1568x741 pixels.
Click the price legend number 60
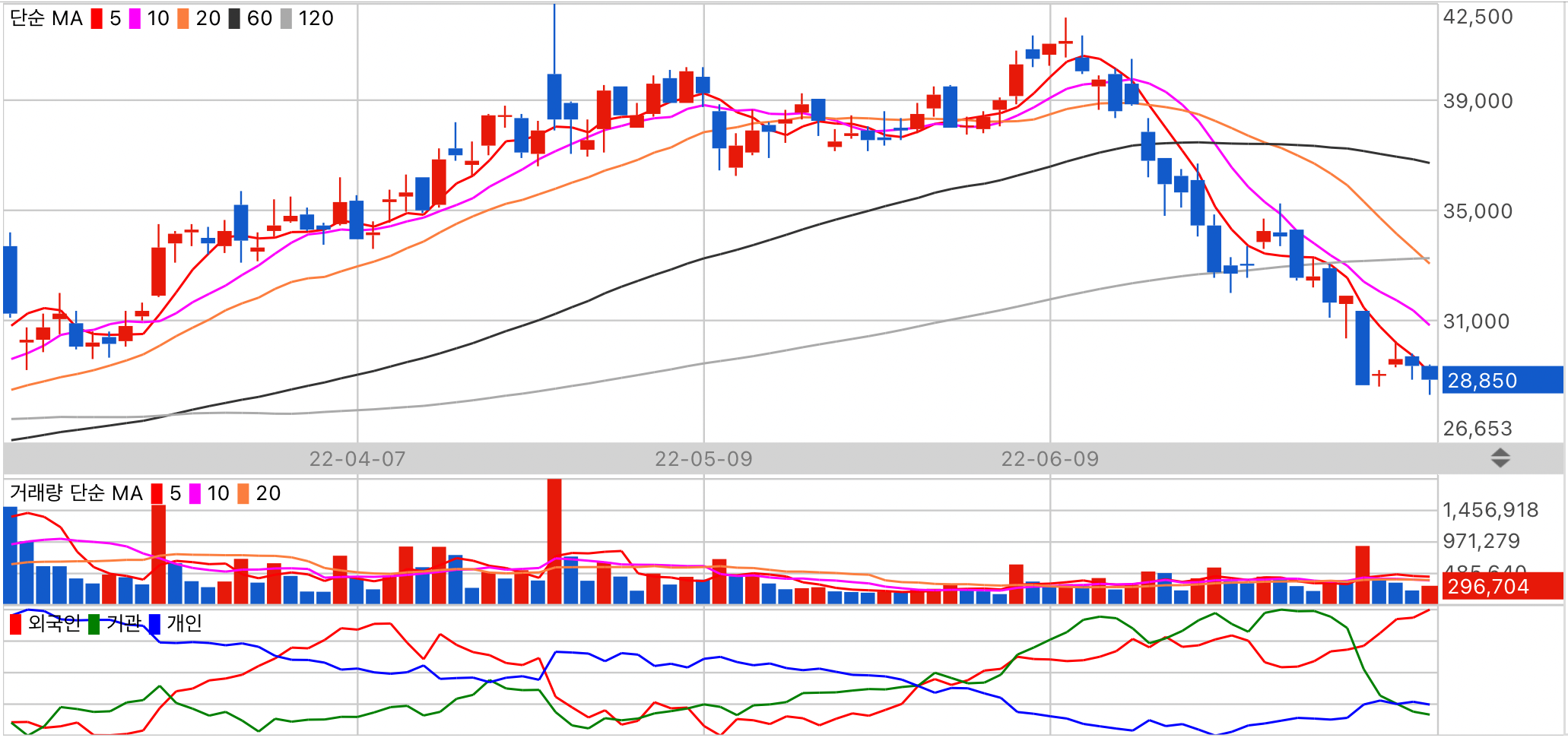click(x=260, y=18)
